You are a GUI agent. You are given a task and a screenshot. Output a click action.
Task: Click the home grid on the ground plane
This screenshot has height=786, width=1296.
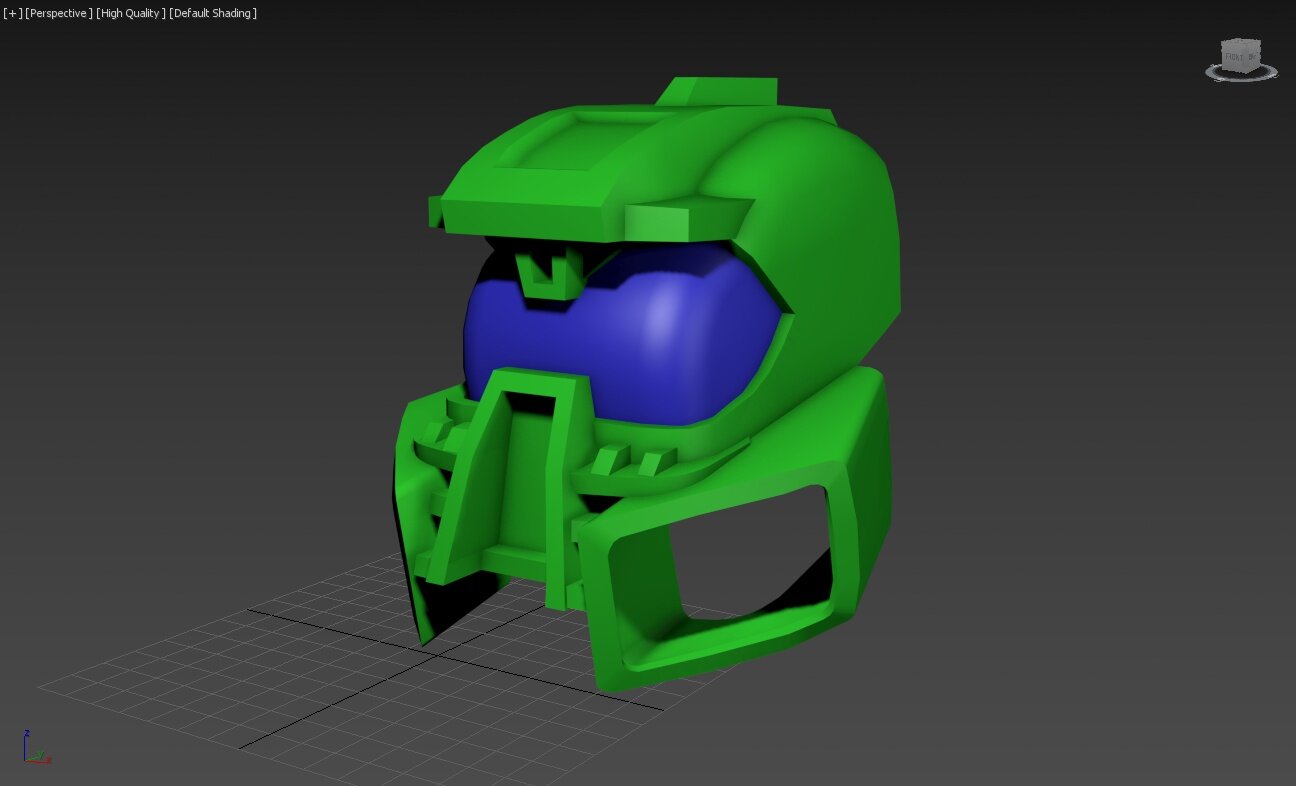pyautogui.click(x=300, y=680)
